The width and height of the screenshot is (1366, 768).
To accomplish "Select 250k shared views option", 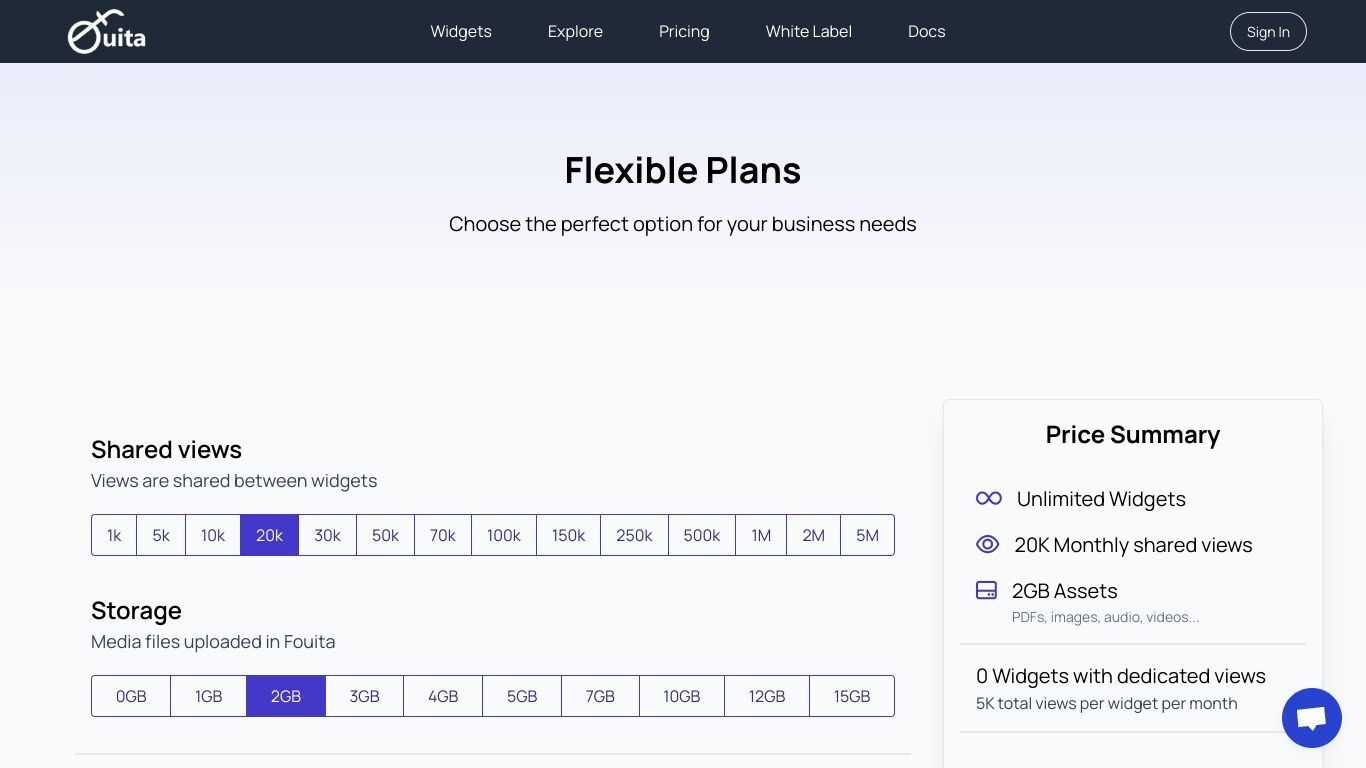I will coord(634,535).
